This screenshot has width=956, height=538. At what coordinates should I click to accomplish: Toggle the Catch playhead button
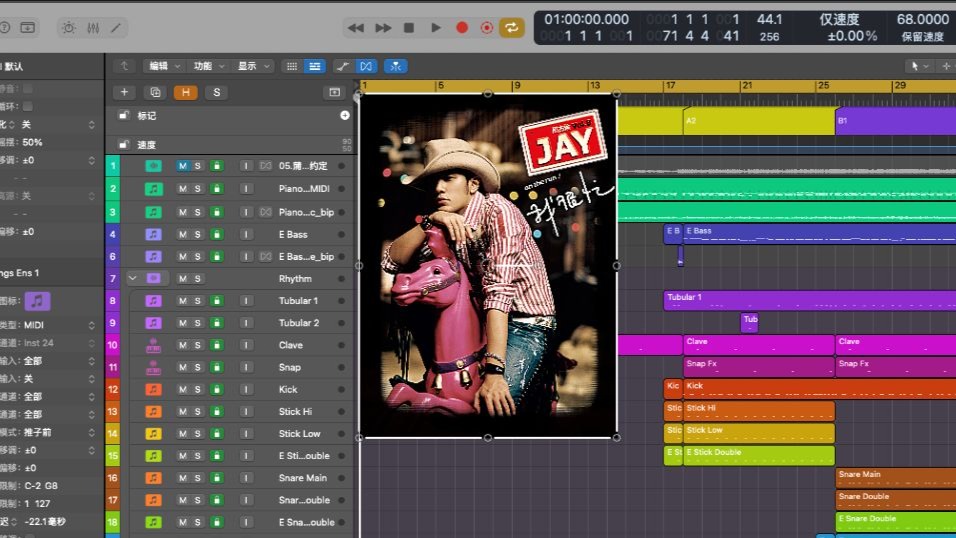(x=396, y=66)
